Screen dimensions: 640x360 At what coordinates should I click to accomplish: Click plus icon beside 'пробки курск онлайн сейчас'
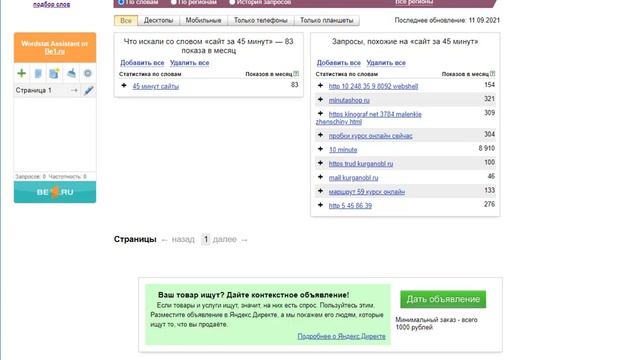tap(320, 135)
